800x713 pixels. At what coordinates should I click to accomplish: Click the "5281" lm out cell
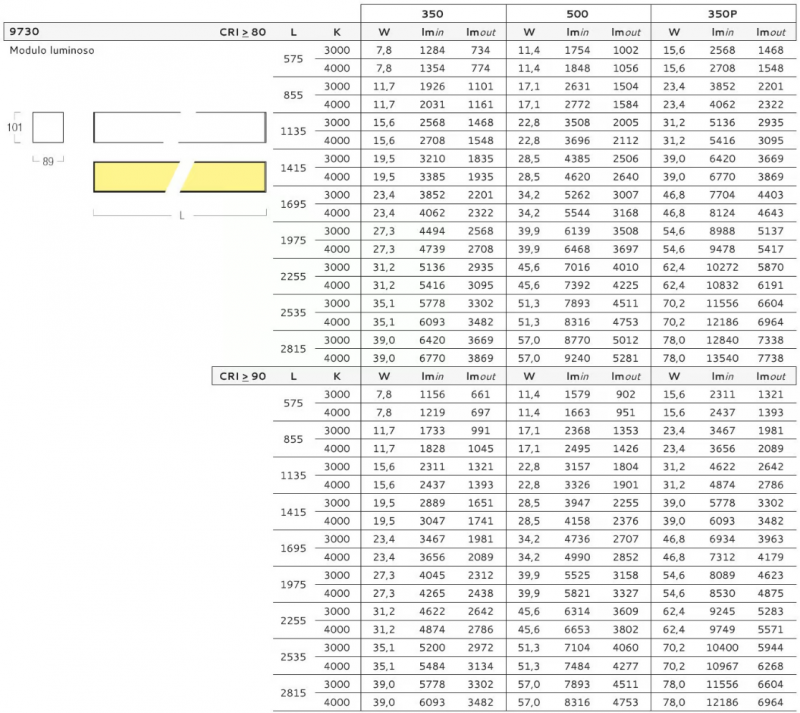click(626, 358)
